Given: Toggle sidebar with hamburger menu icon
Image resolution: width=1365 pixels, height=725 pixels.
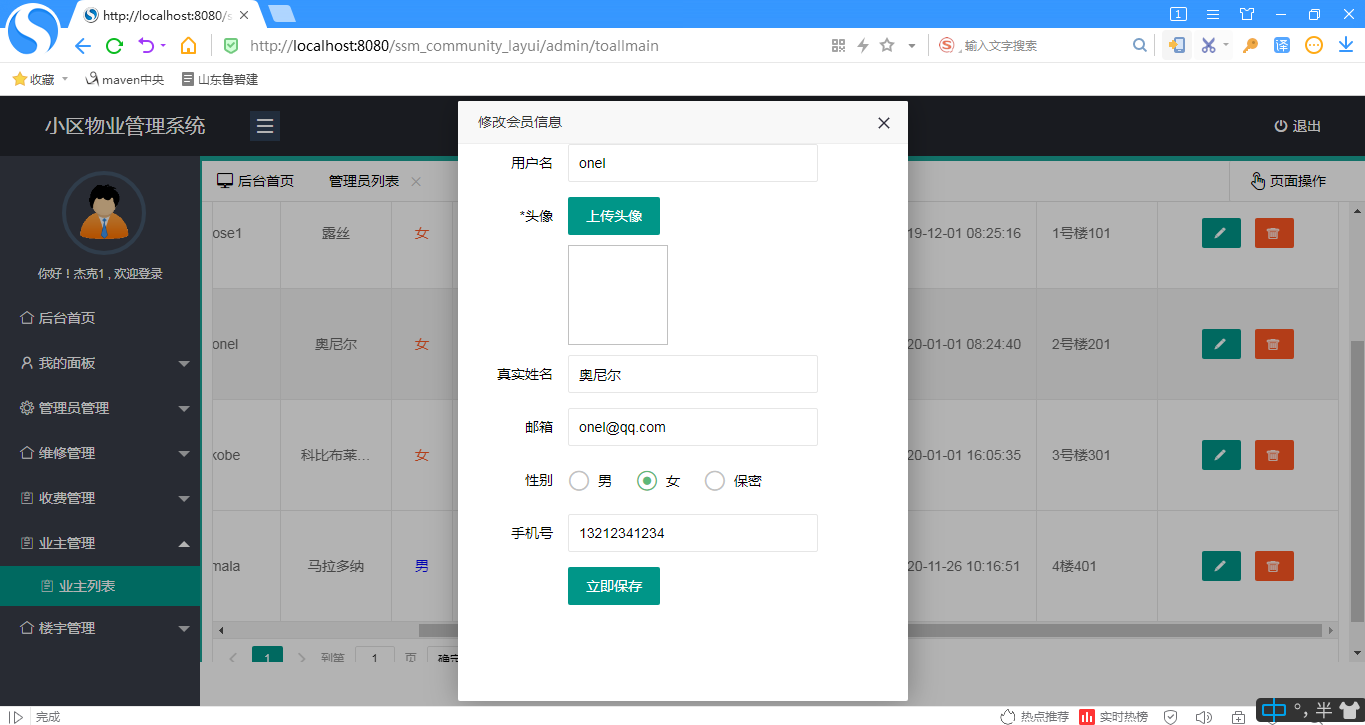Looking at the screenshot, I should point(265,126).
